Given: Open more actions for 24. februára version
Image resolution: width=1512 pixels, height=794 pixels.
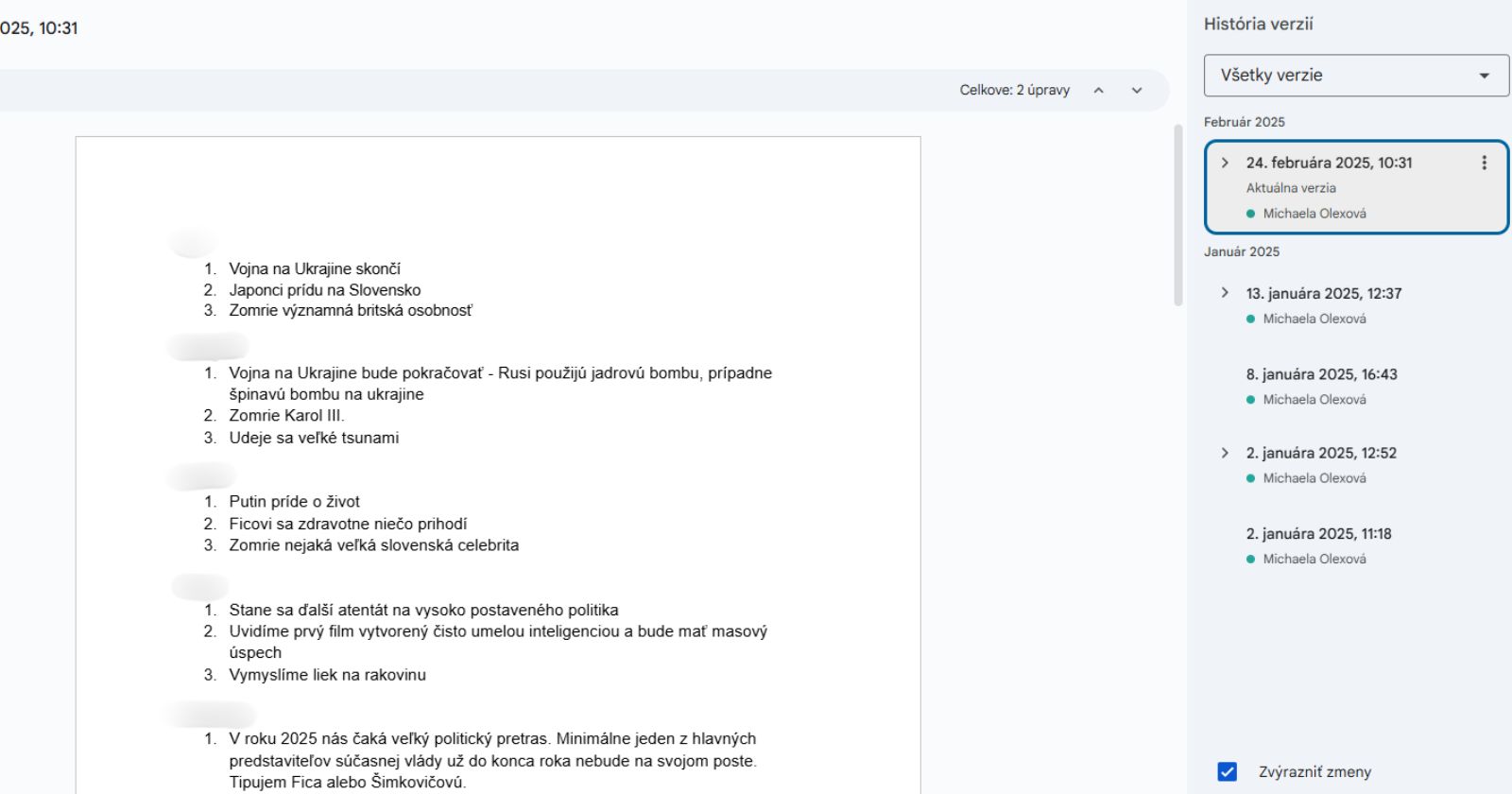Looking at the screenshot, I should [x=1484, y=163].
